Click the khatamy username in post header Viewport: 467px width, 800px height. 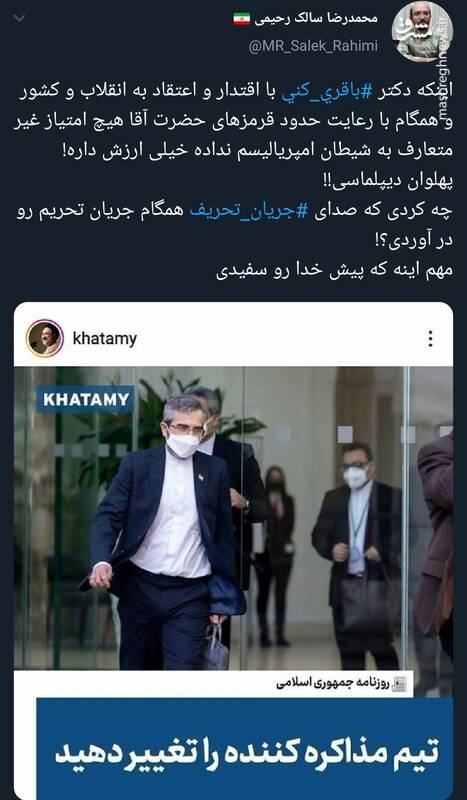click(105, 338)
